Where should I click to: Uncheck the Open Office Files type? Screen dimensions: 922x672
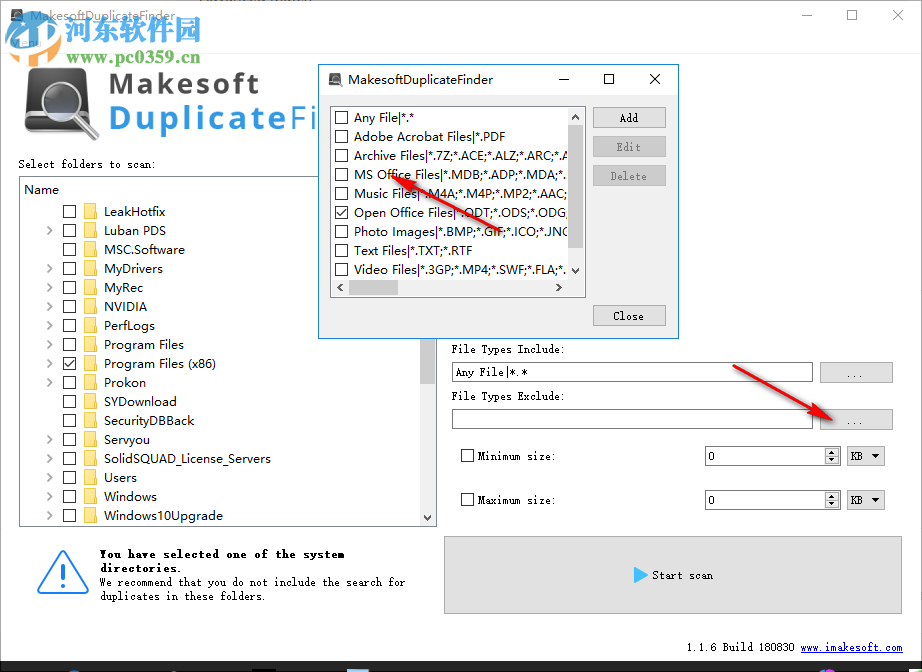click(x=341, y=212)
